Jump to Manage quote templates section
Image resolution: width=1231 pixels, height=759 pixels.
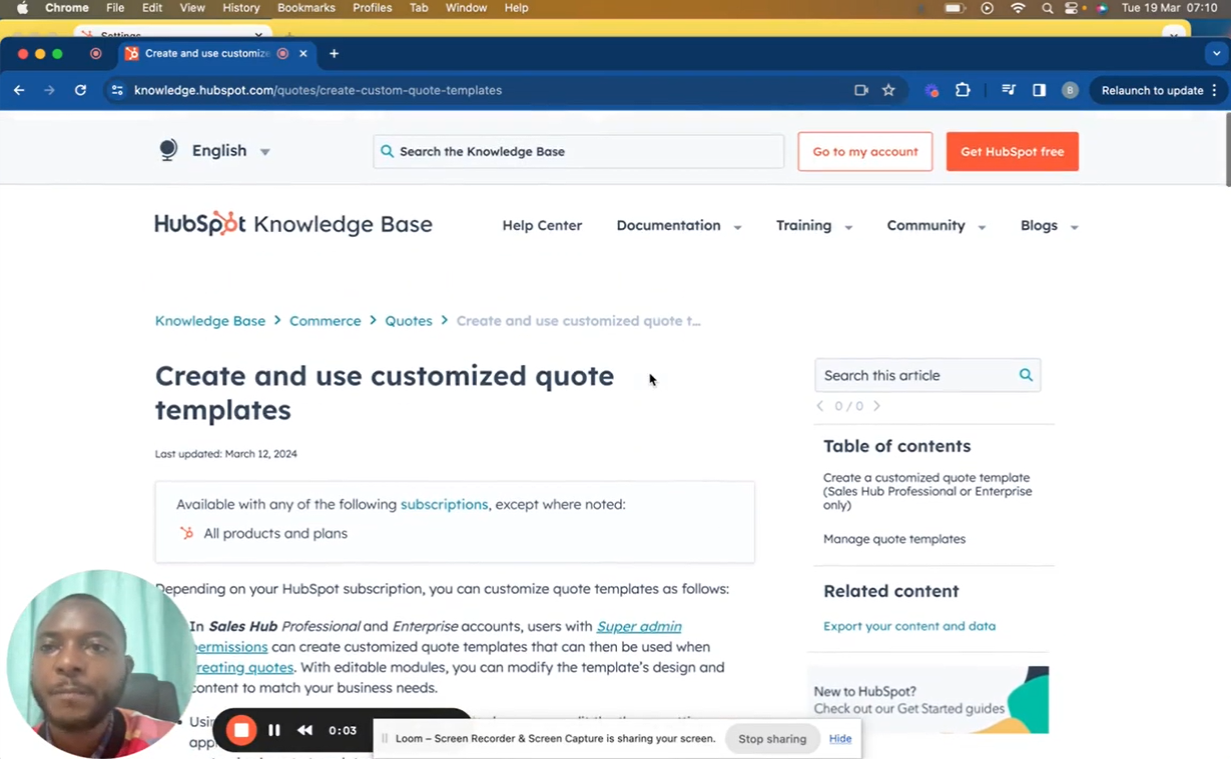pos(894,539)
